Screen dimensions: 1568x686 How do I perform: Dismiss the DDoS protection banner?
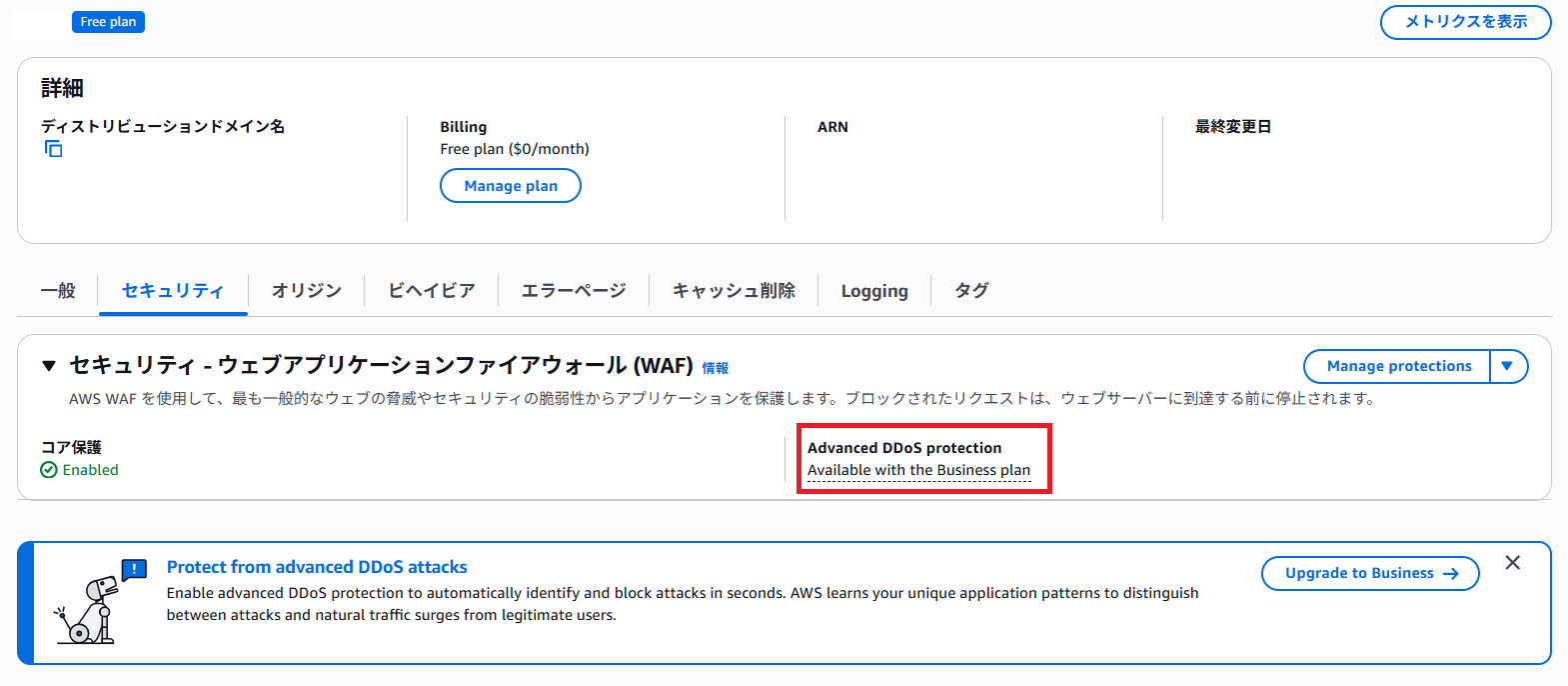1512,563
